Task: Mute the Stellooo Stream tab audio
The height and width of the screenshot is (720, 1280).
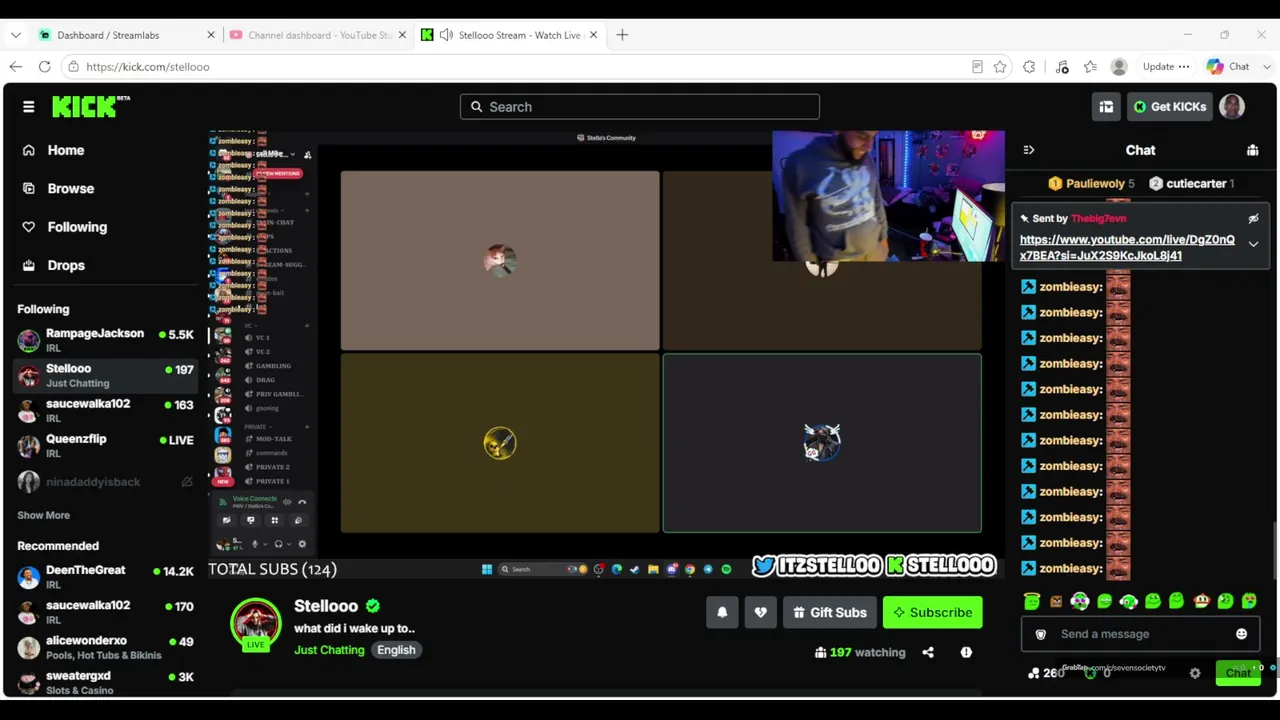Action: (446, 35)
